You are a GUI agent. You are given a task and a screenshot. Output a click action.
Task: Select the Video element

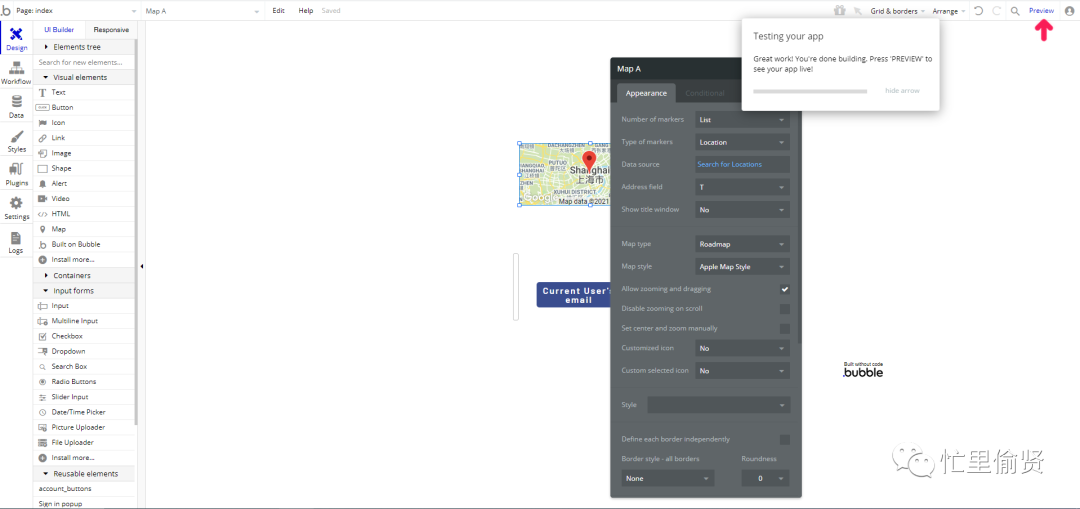[85, 198]
